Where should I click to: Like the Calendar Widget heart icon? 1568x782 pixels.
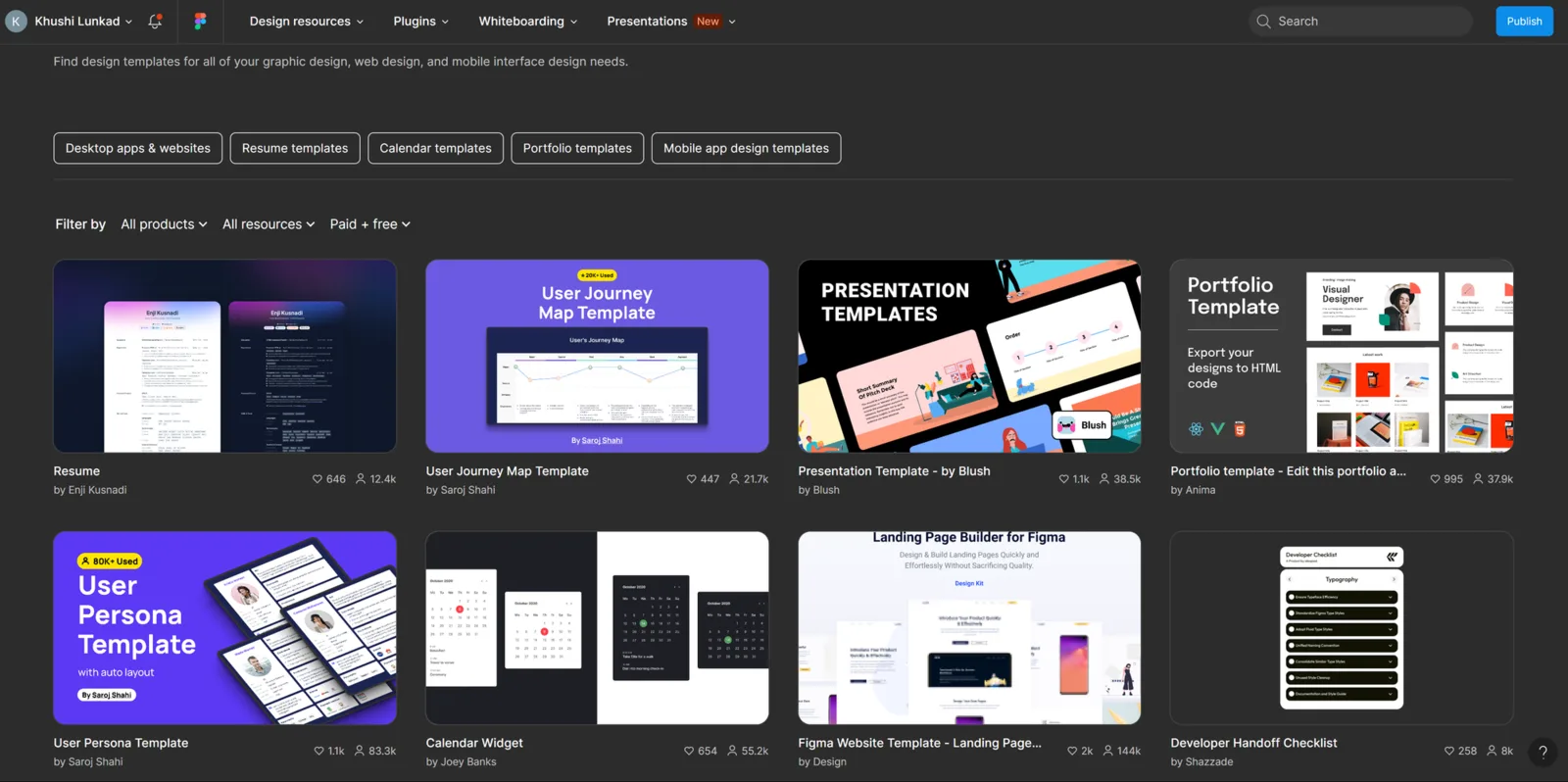[x=690, y=751]
